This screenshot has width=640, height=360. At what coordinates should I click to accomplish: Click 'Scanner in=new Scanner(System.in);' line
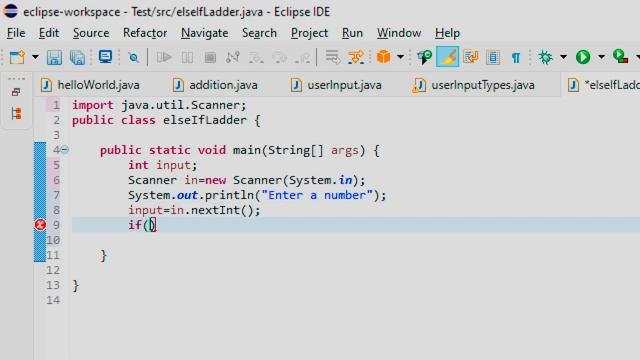tap(247, 180)
